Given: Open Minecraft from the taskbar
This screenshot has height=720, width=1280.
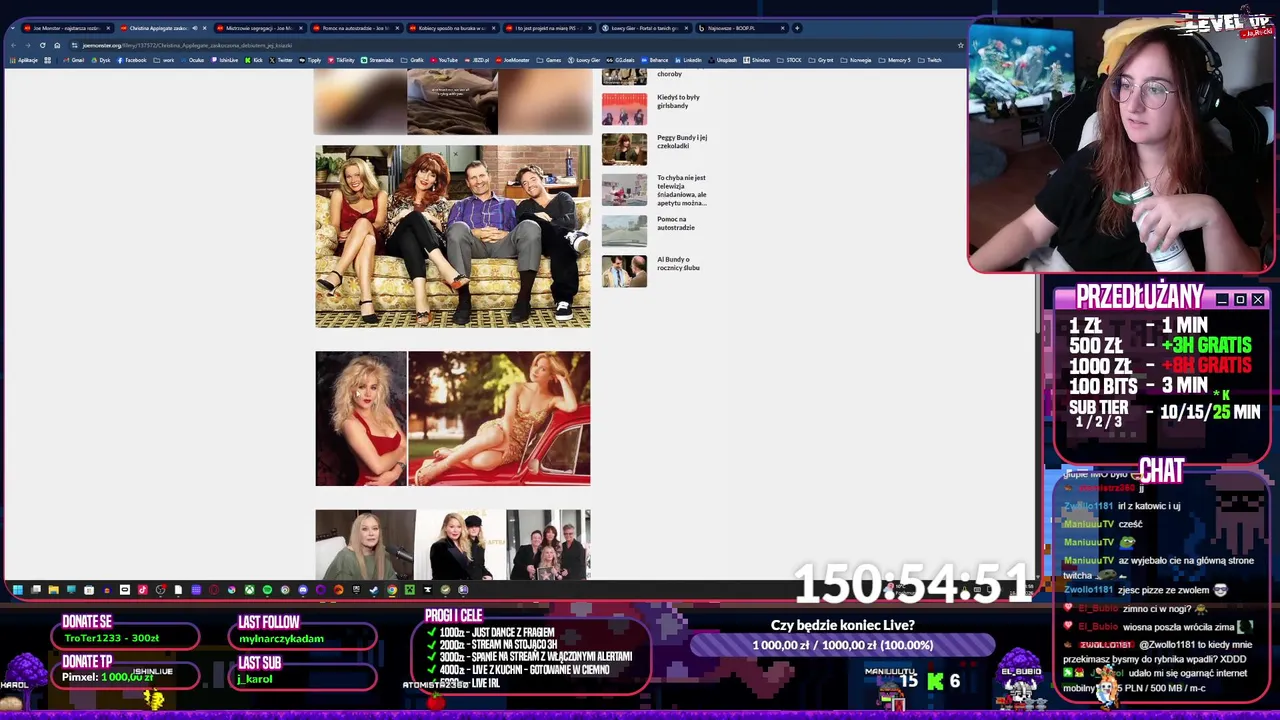Looking at the screenshot, I should click(410, 590).
